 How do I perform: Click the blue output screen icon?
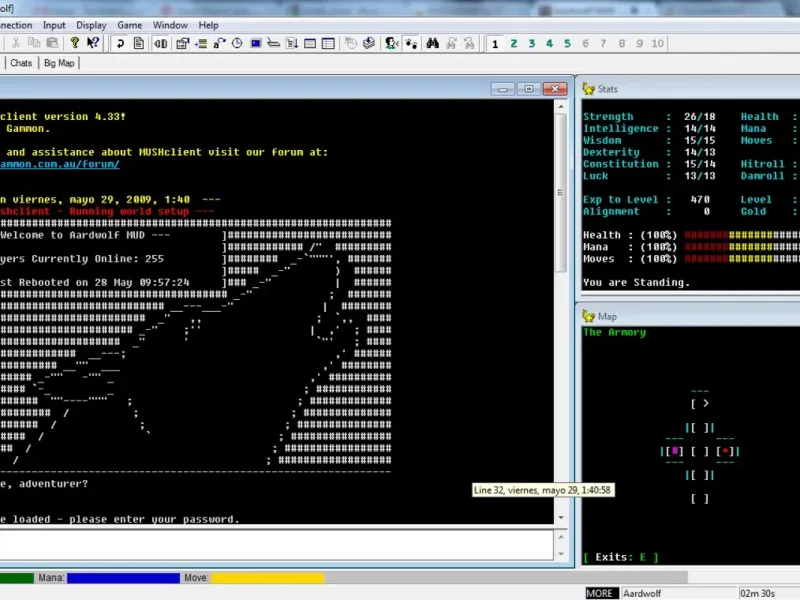(256, 43)
